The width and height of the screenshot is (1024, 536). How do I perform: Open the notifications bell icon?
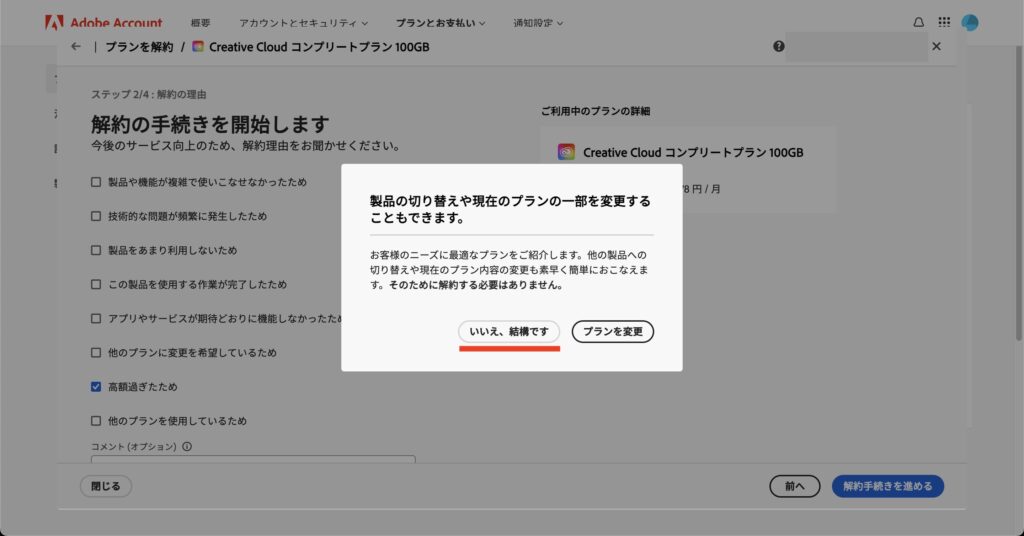pyautogui.click(x=919, y=22)
